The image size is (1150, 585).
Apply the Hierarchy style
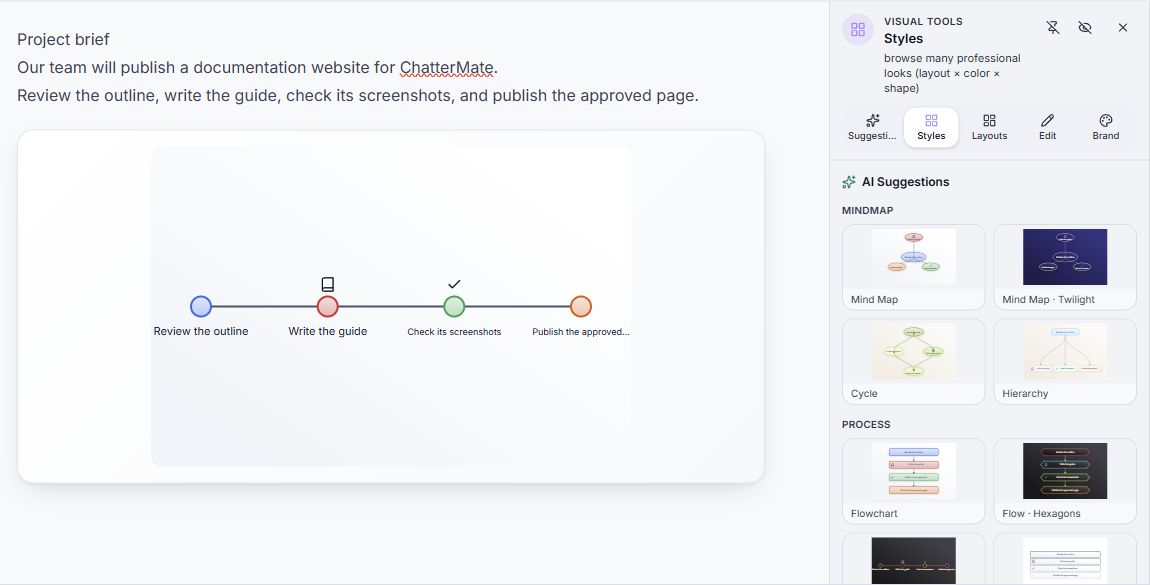1065,361
